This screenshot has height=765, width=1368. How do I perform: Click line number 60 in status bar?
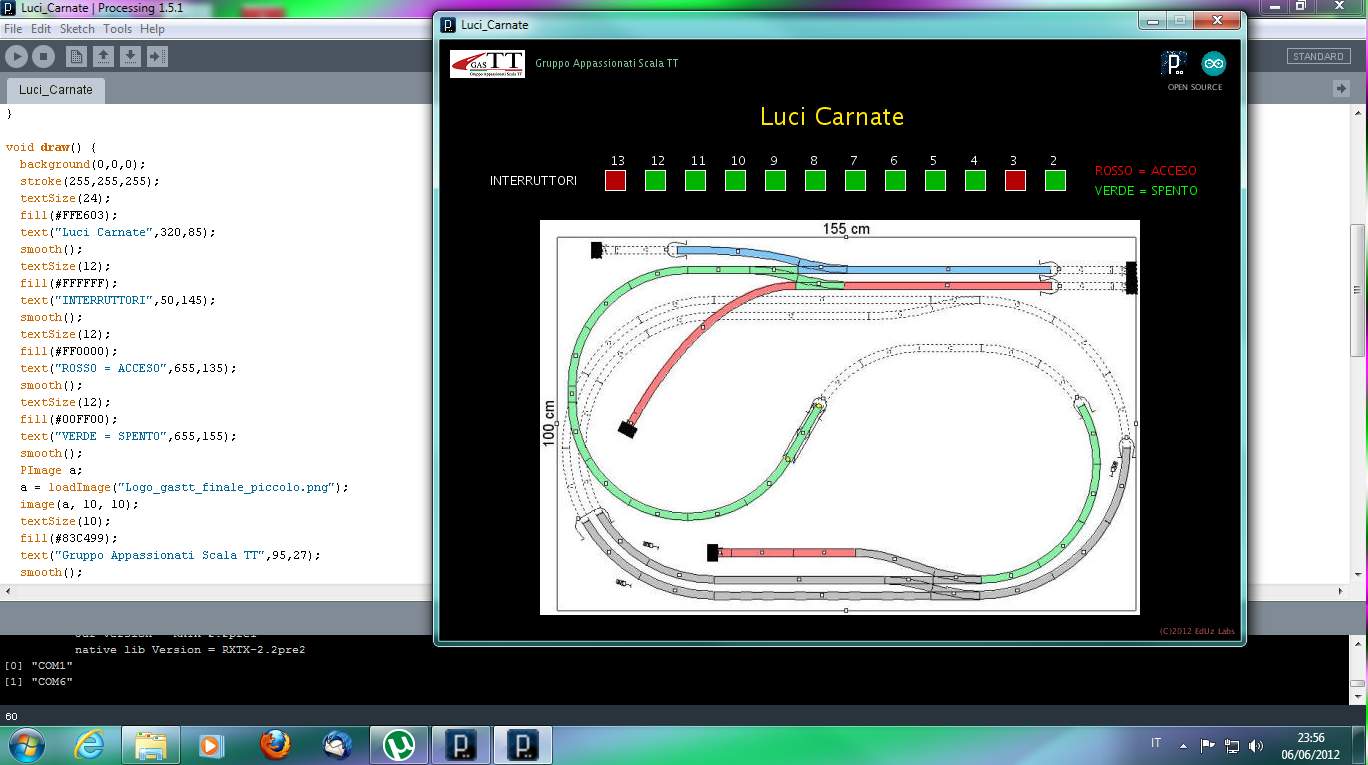point(12,716)
